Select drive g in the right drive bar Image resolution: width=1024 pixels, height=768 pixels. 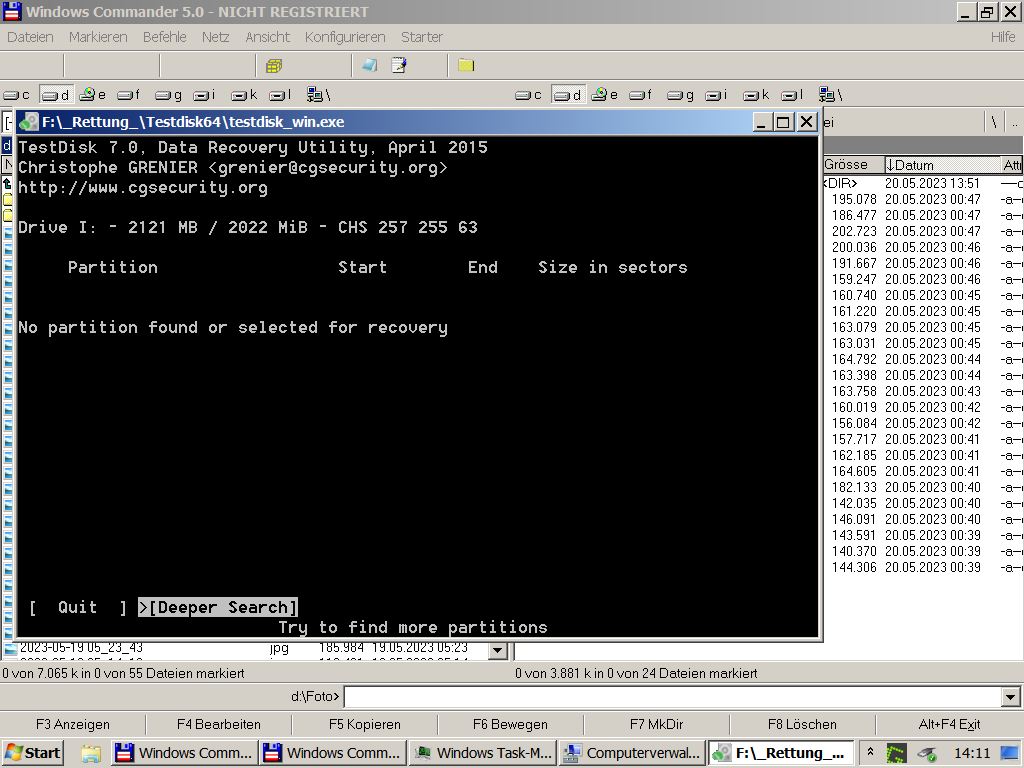[680, 95]
